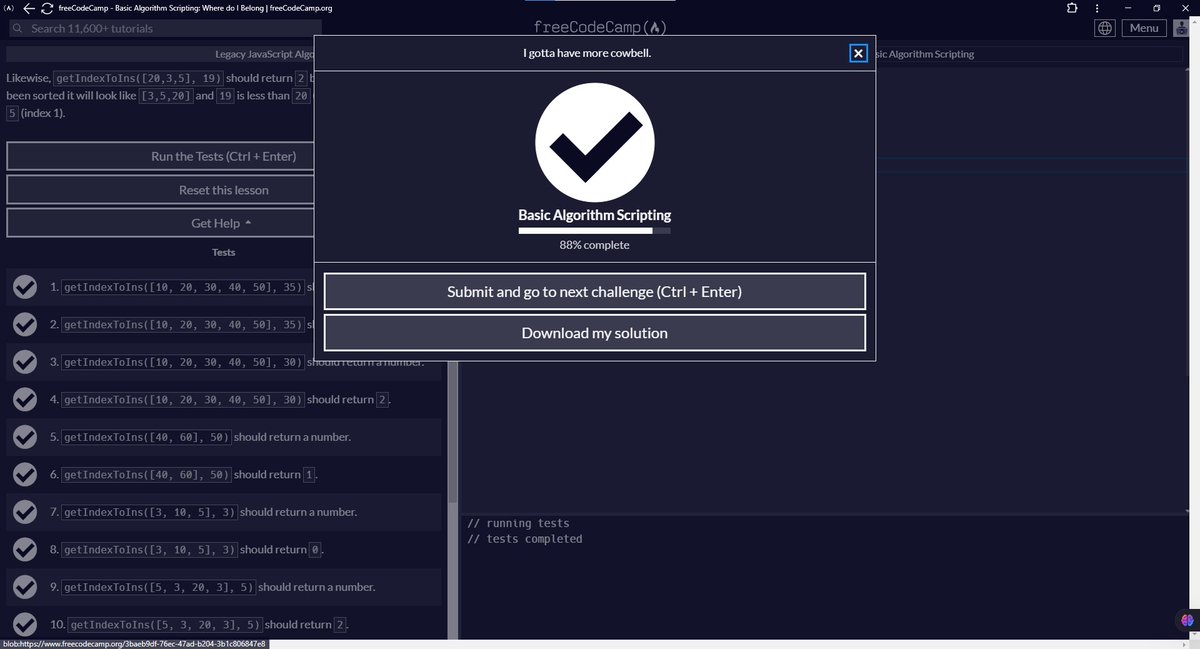Restore down the browser window
The height and width of the screenshot is (649, 1200).
1155,8
